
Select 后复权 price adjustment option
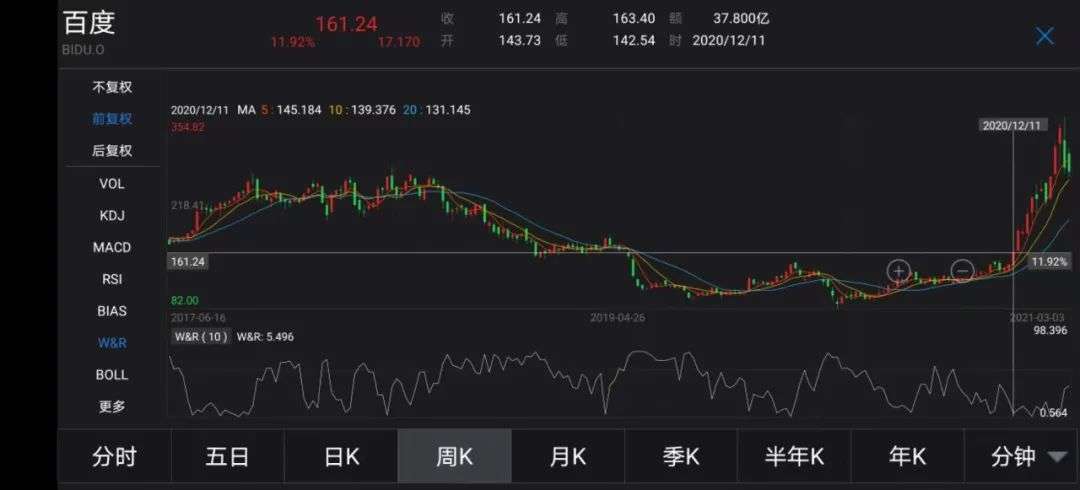click(x=112, y=151)
